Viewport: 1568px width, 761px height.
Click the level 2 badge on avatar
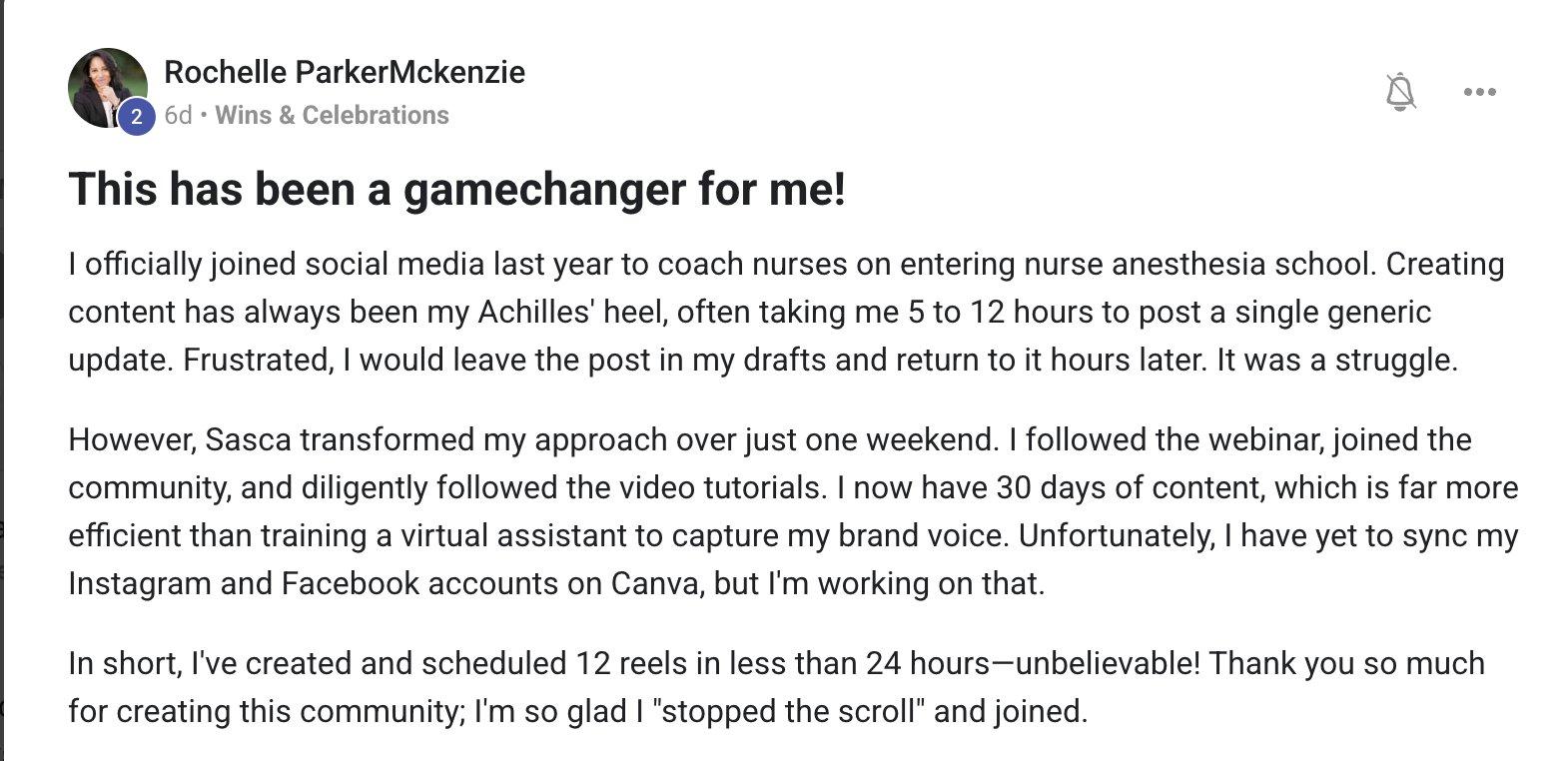point(137,117)
